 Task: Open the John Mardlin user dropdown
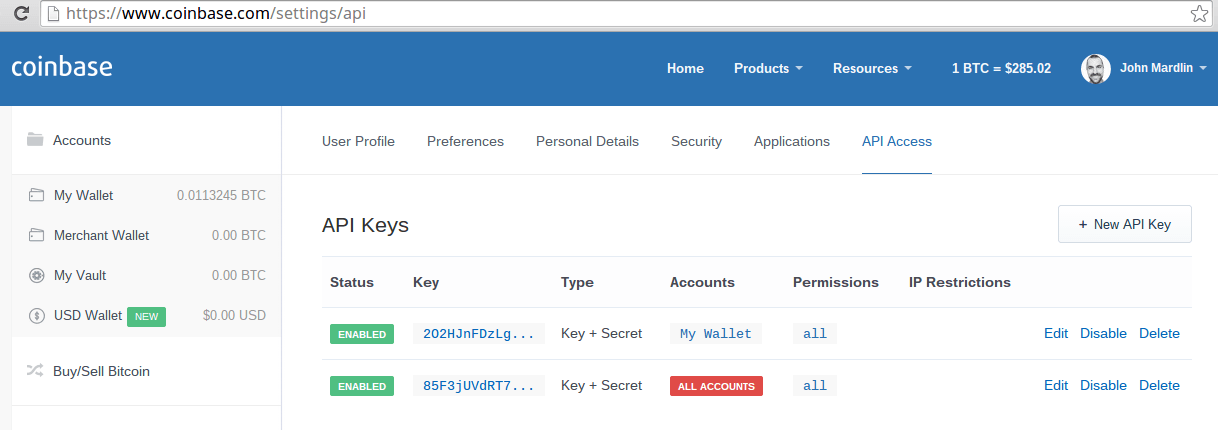pos(1163,68)
